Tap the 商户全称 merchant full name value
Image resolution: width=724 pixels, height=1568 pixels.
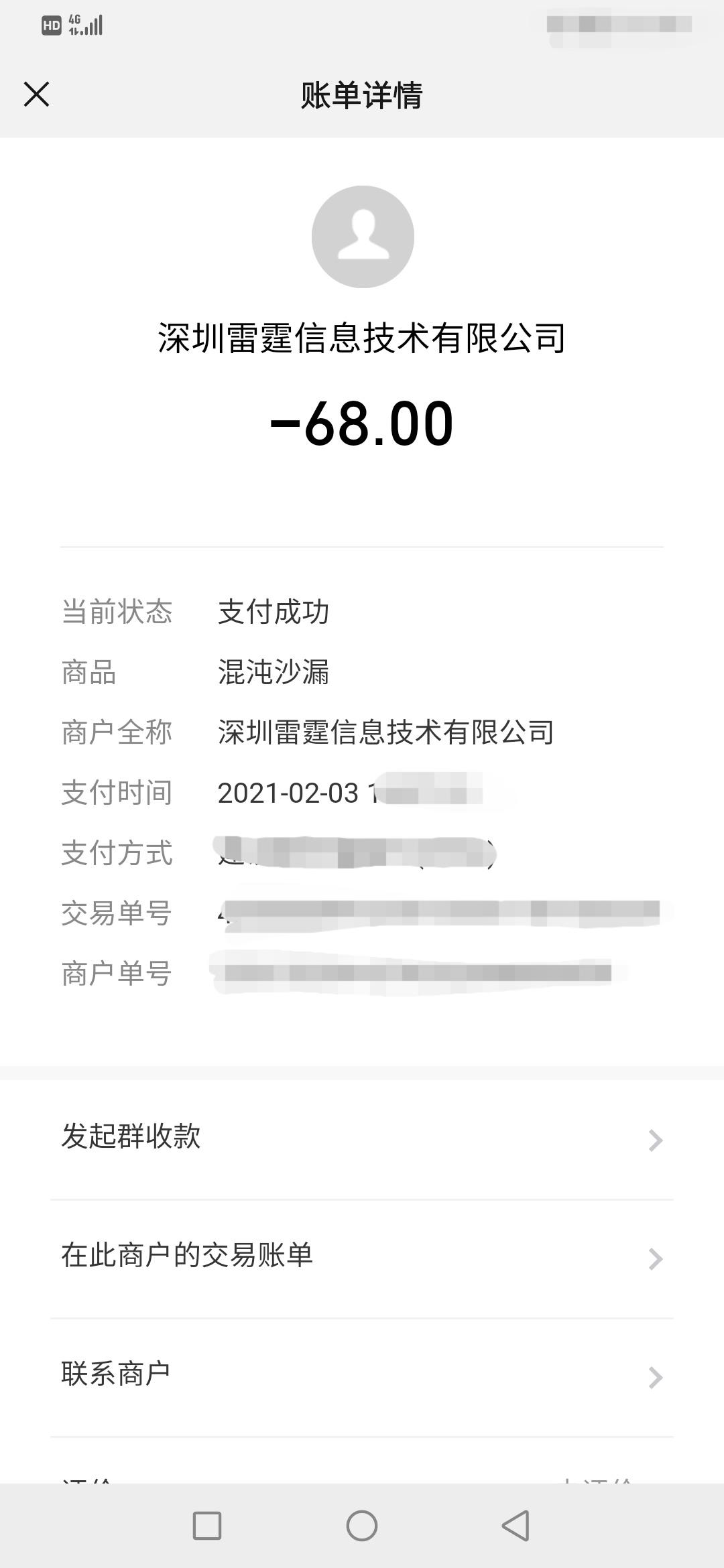click(x=386, y=732)
